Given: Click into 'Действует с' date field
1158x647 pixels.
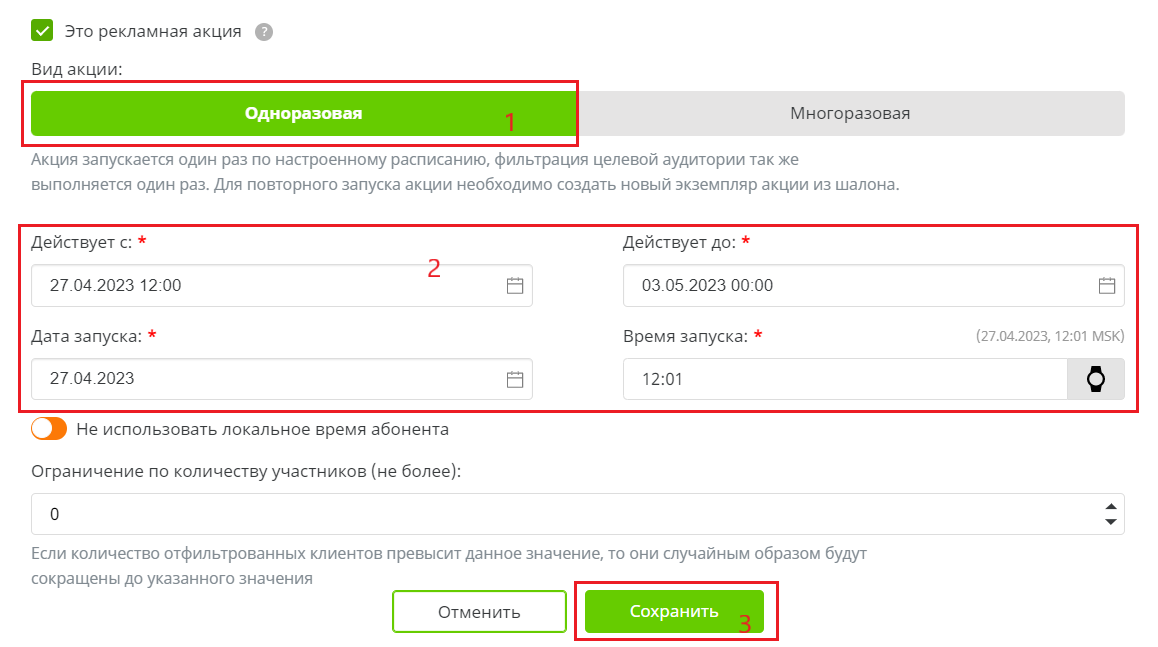Looking at the screenshot, I should click(260, 286).
